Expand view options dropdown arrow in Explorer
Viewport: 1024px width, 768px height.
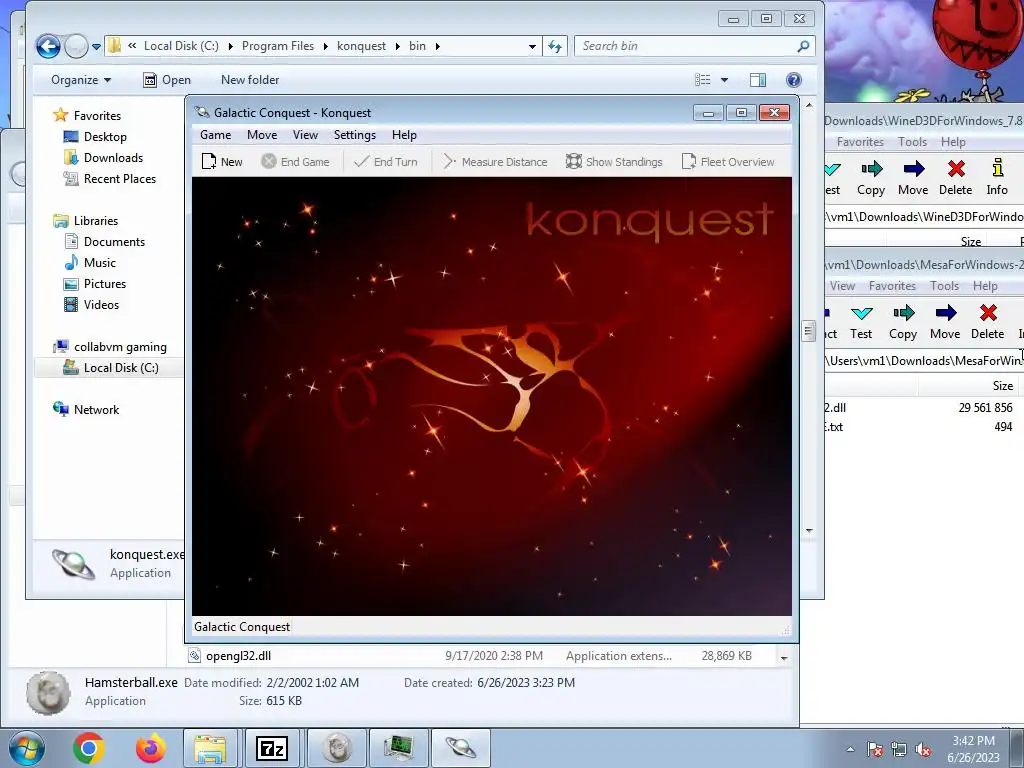tap(724, 80)
